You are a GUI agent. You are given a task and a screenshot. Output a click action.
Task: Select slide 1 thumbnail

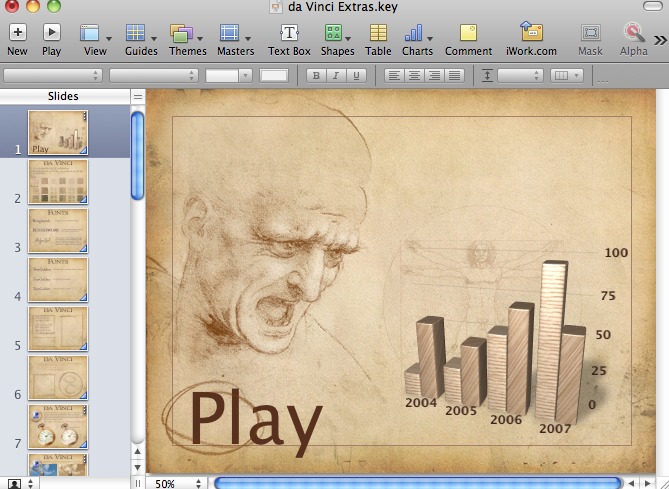[x=58, y=132]
